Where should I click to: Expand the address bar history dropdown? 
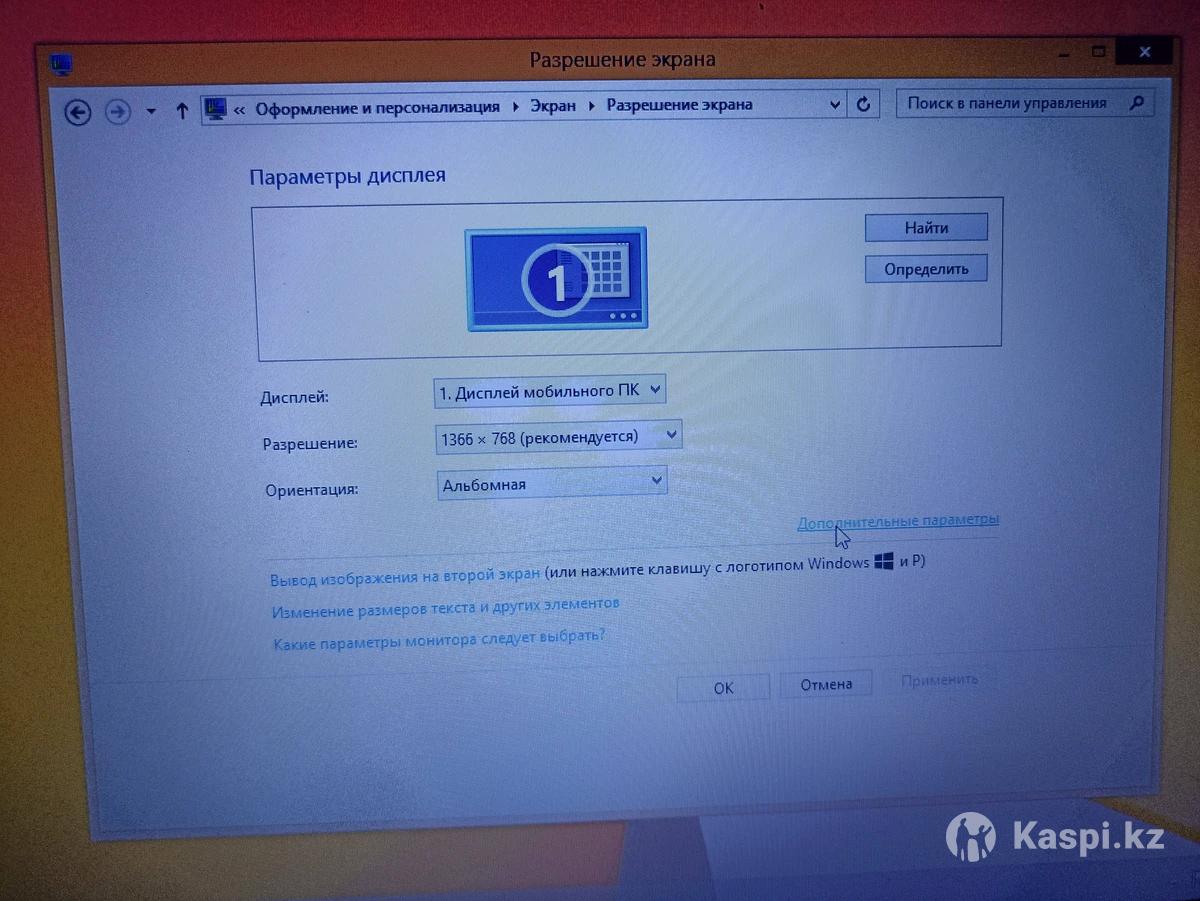pyautogui.click(x=836, y=105)
